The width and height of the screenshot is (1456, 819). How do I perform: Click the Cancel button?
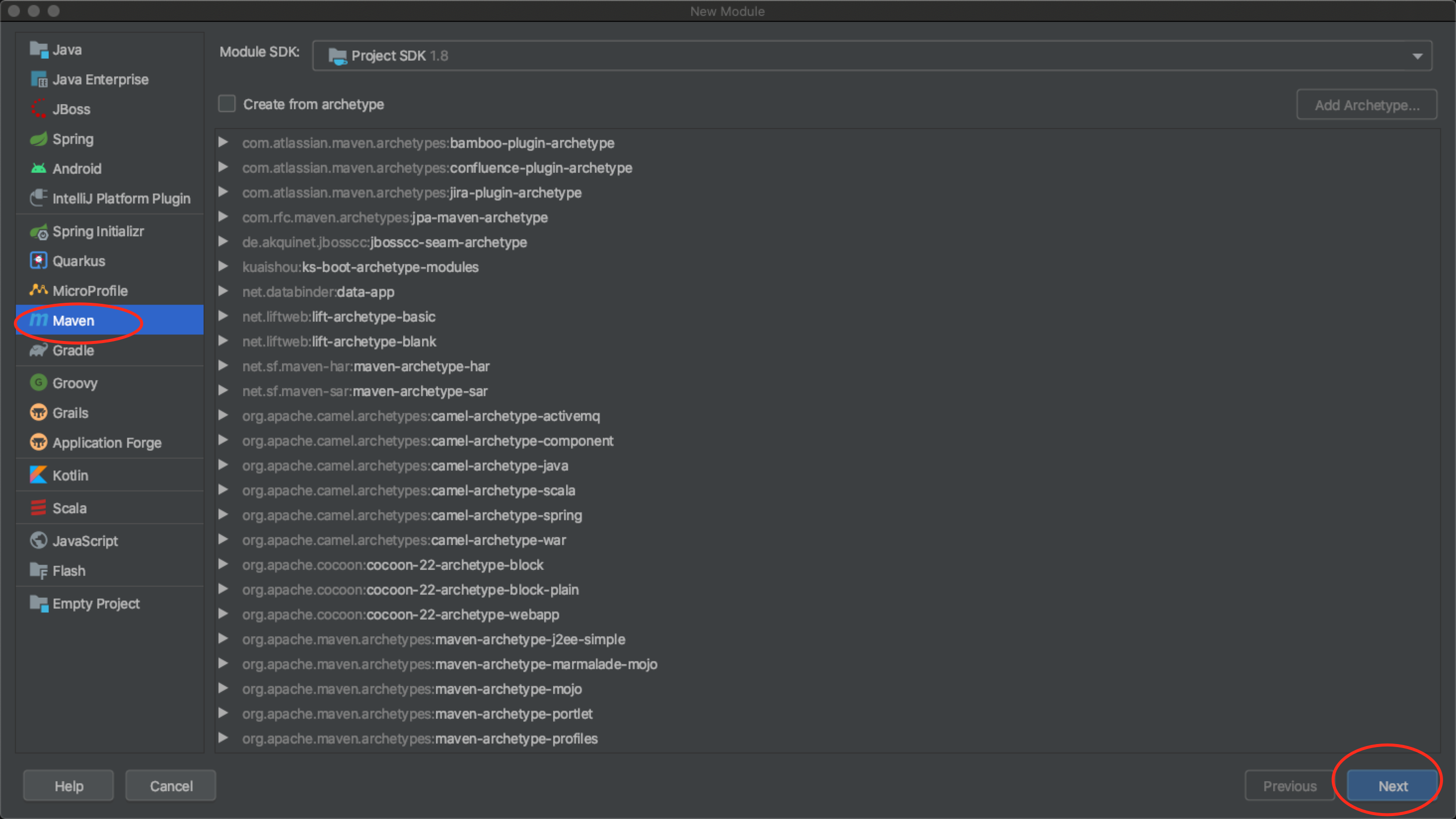point(171,786)
